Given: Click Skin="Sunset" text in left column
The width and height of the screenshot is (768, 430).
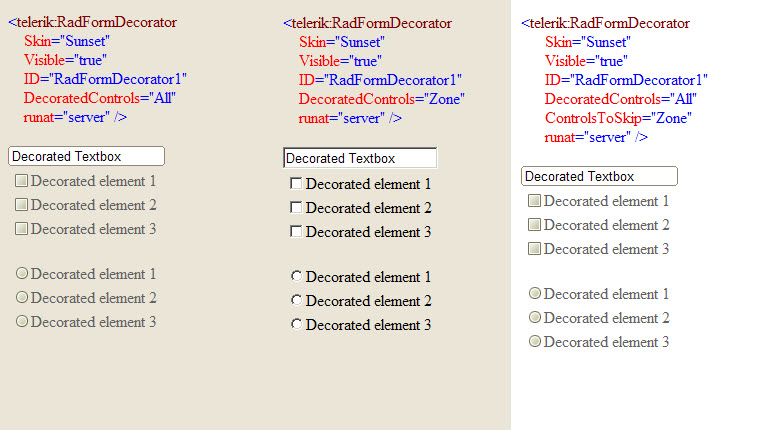Looking at the screenshot, I should click(67, 41).
